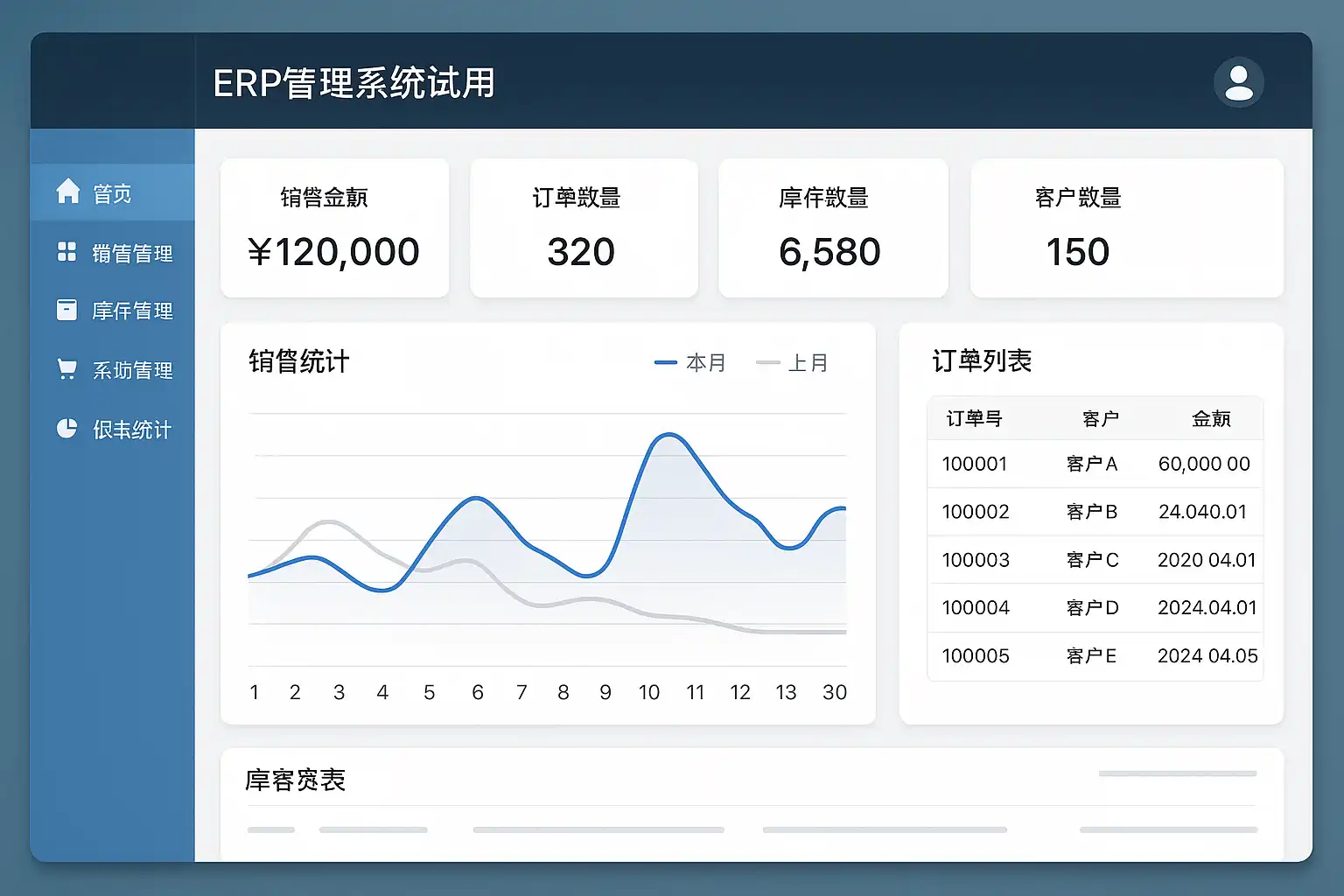Open the ¥120,000 sales amount card
This screenshot has height=896, width=1344.
(x=334, y=227)
